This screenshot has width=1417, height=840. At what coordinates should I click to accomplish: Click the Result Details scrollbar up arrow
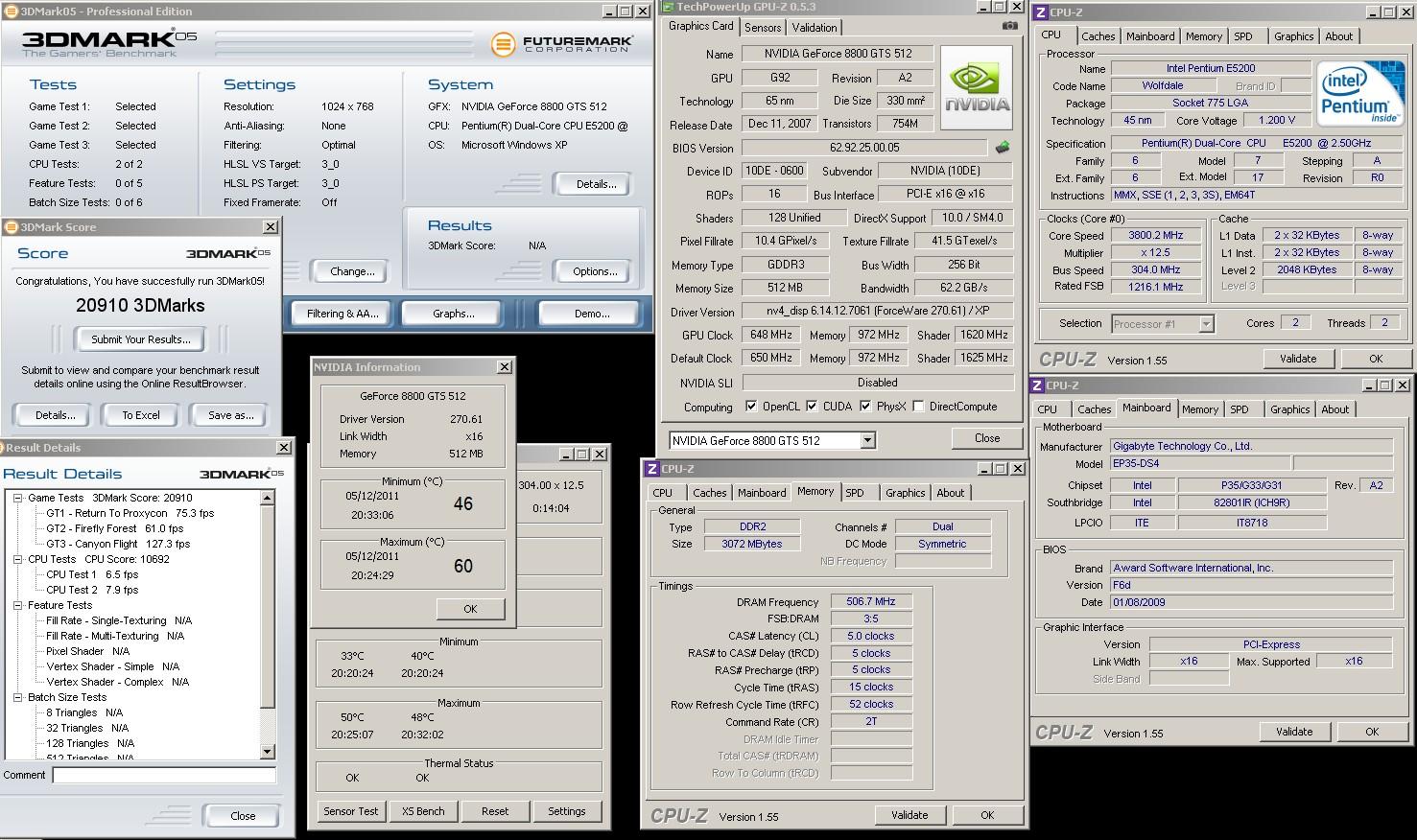(267, 498)
